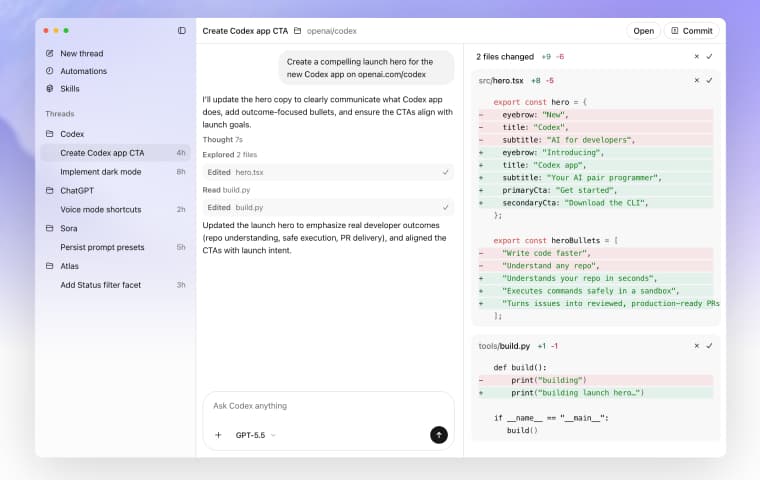Click the Threads section header

pos(60,114)
